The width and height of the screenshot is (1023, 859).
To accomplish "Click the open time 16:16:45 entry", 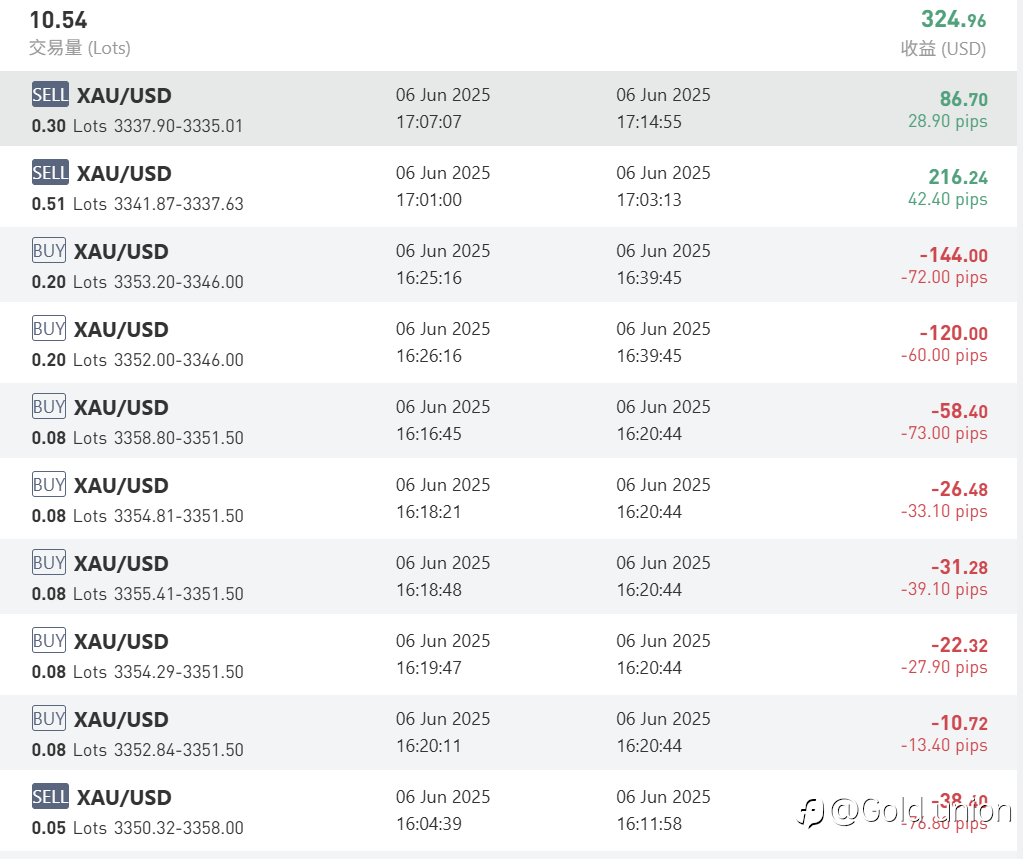I will (x=429, y=434).
